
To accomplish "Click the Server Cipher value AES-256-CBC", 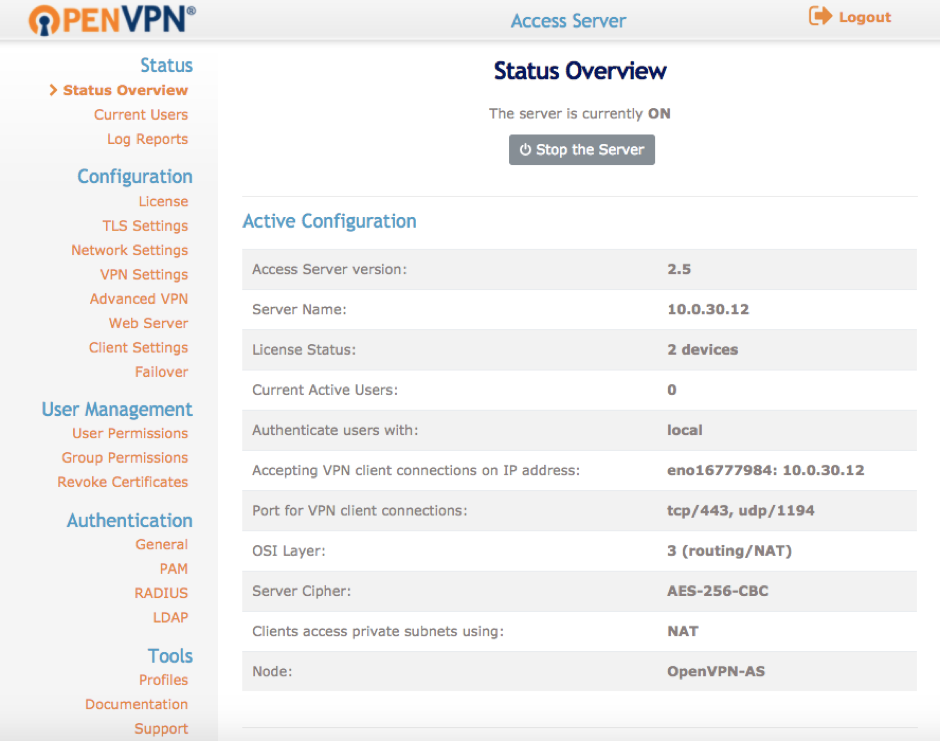I will tap(718, 591).
